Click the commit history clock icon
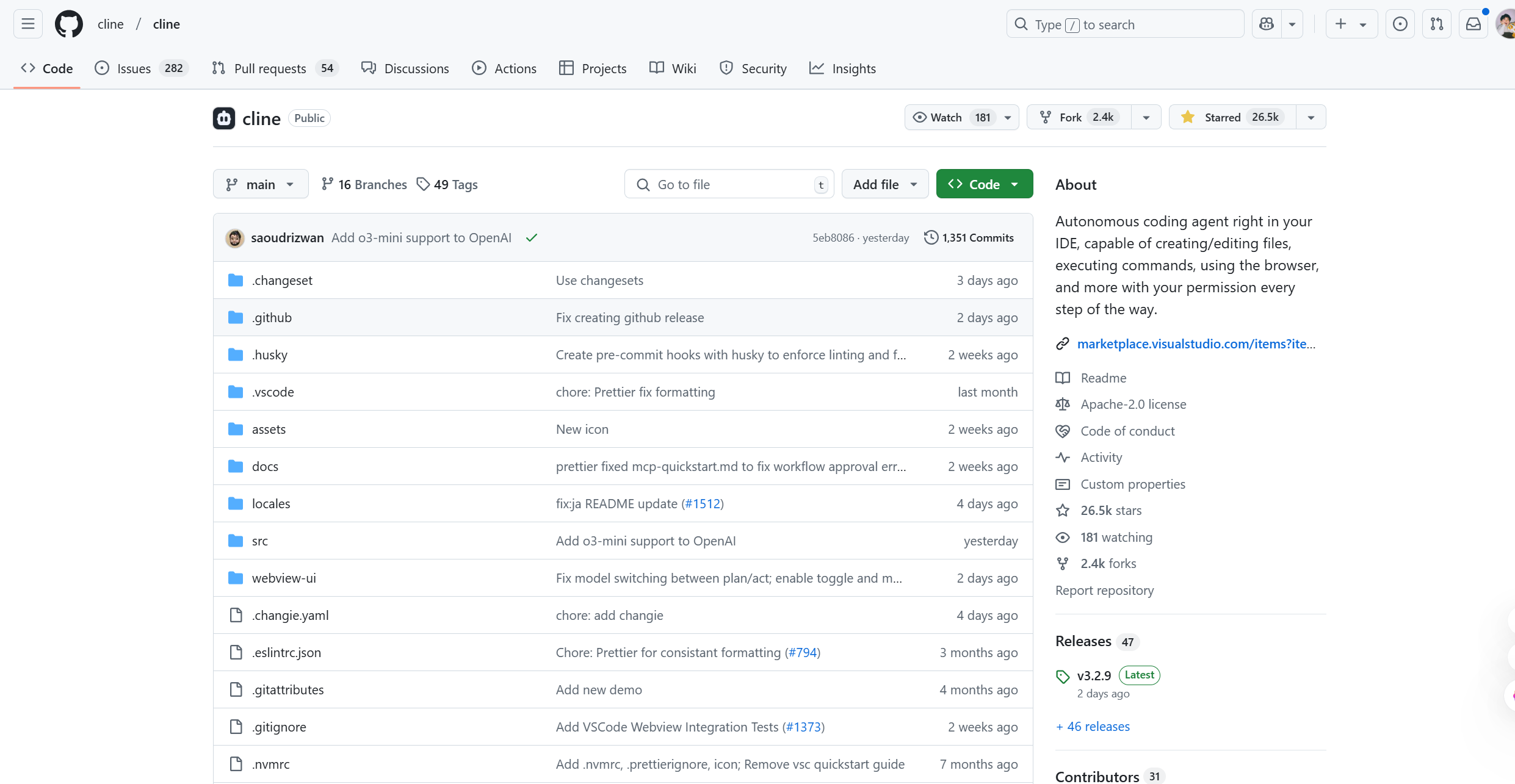The height and width of the screenshot is (784, 1515). [931, 237]
